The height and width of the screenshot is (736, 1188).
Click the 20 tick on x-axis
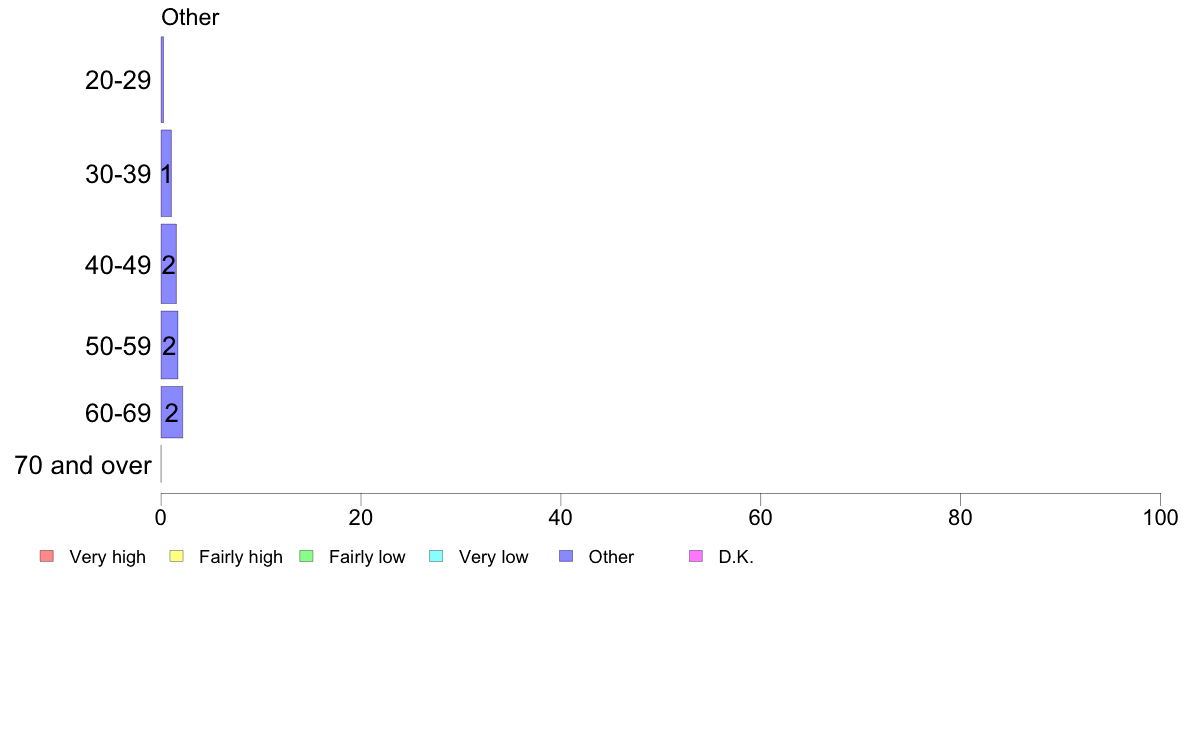pos(361,518)
